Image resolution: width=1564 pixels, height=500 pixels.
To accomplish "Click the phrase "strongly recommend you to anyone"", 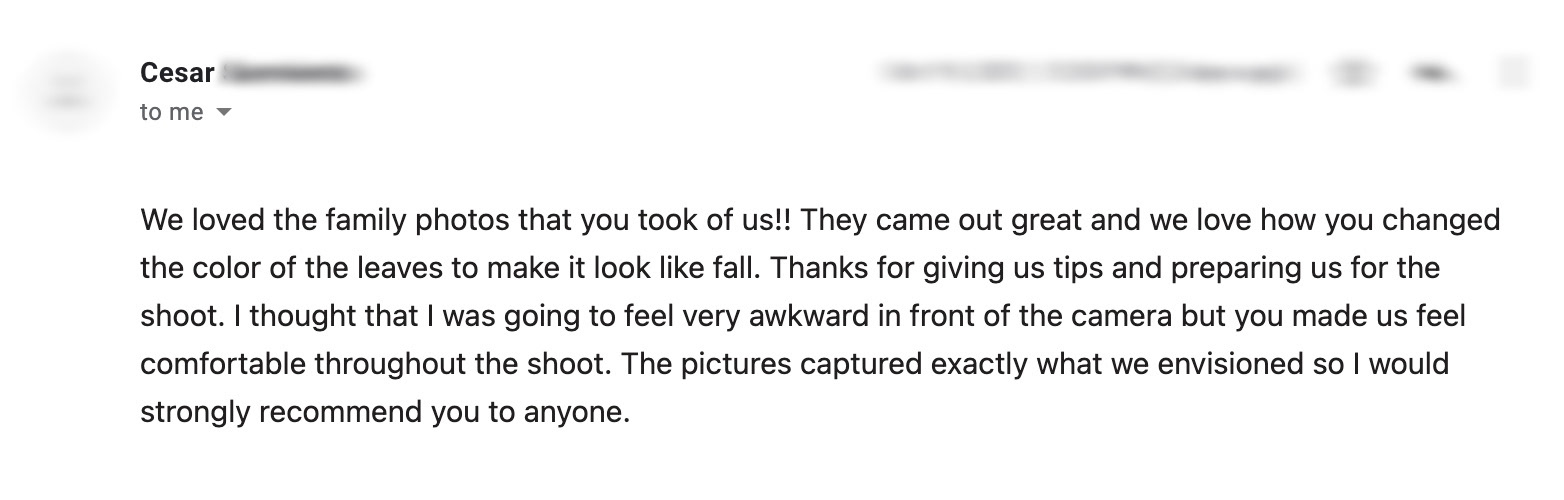I will point(385,412).
